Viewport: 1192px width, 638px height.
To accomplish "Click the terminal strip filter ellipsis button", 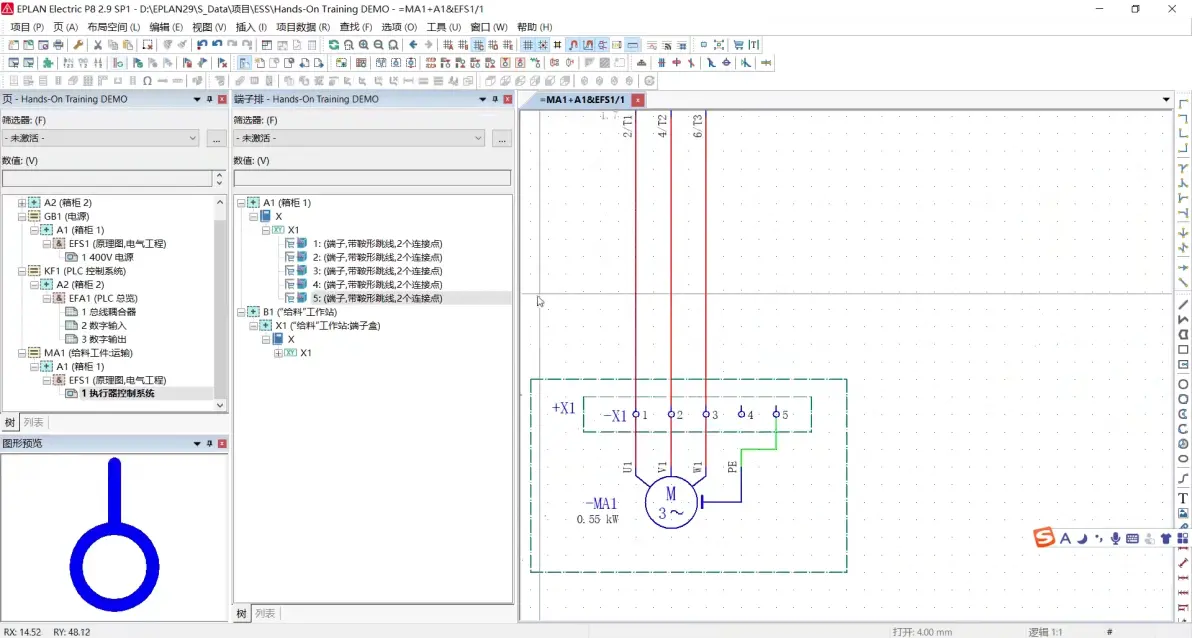I will [502, 138].
